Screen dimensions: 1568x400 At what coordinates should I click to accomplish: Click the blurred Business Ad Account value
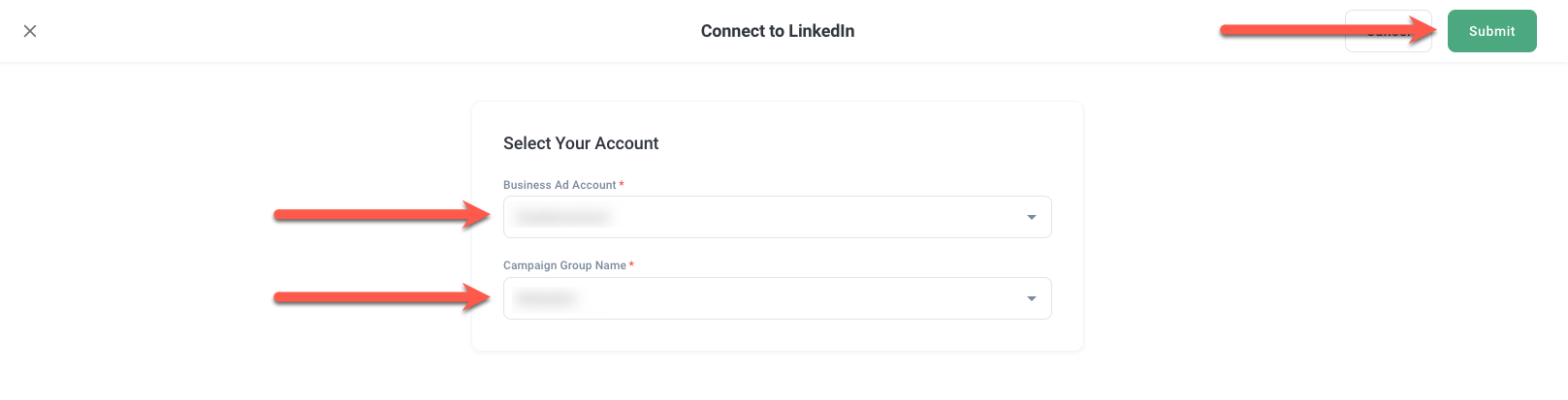(562, 217)
